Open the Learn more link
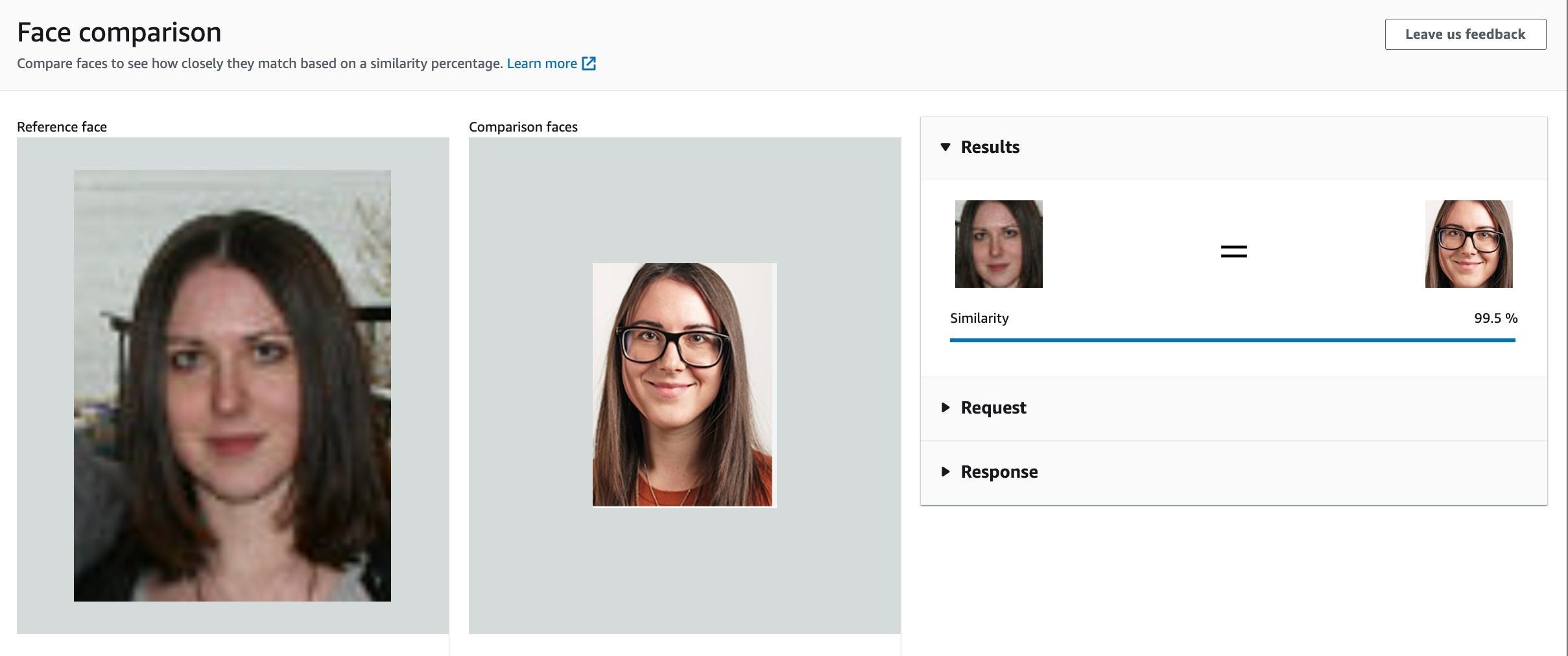The image size is (1568, 656). pos(541,64)
